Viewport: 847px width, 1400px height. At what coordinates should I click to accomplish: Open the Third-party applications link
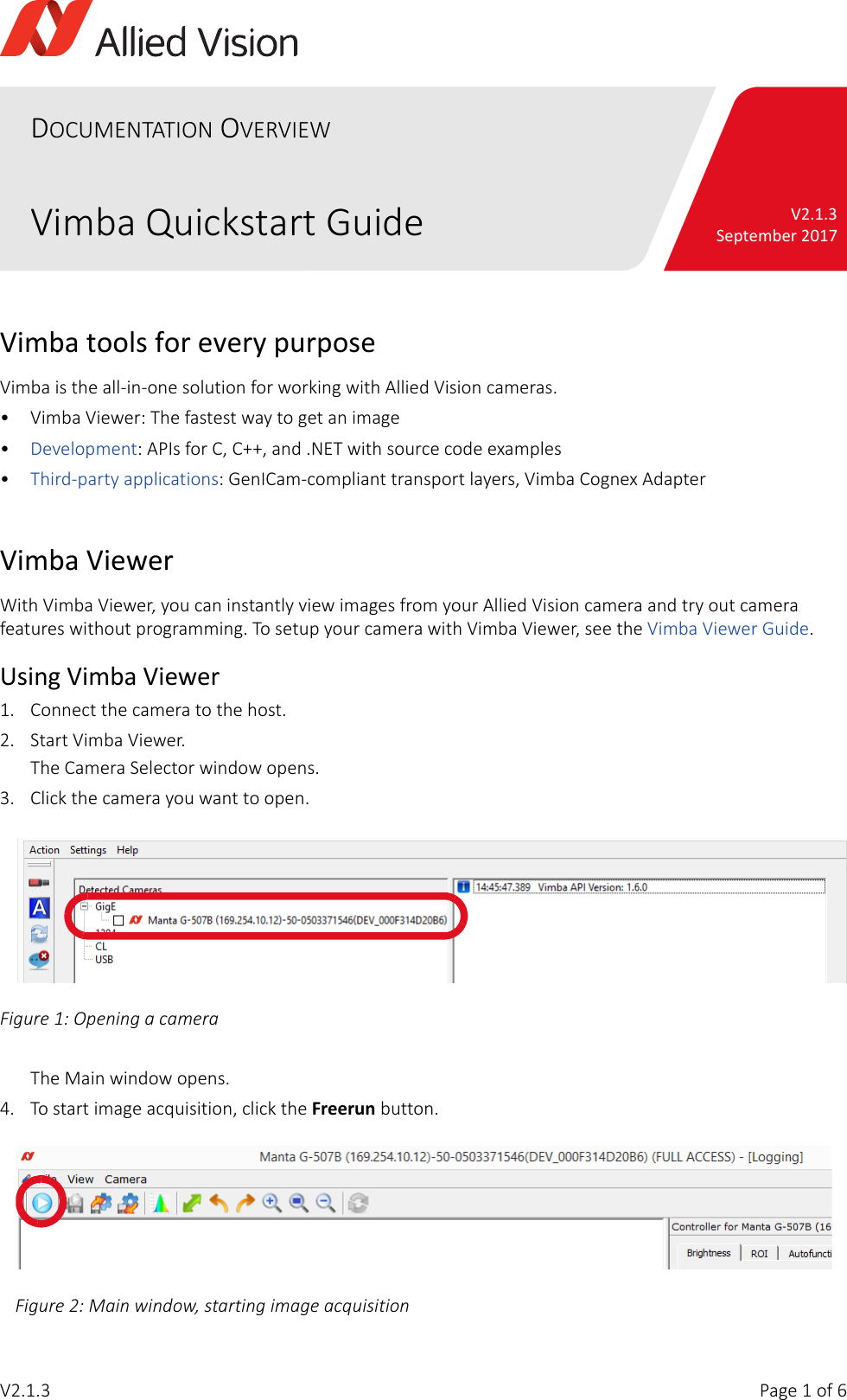point(124,479)
